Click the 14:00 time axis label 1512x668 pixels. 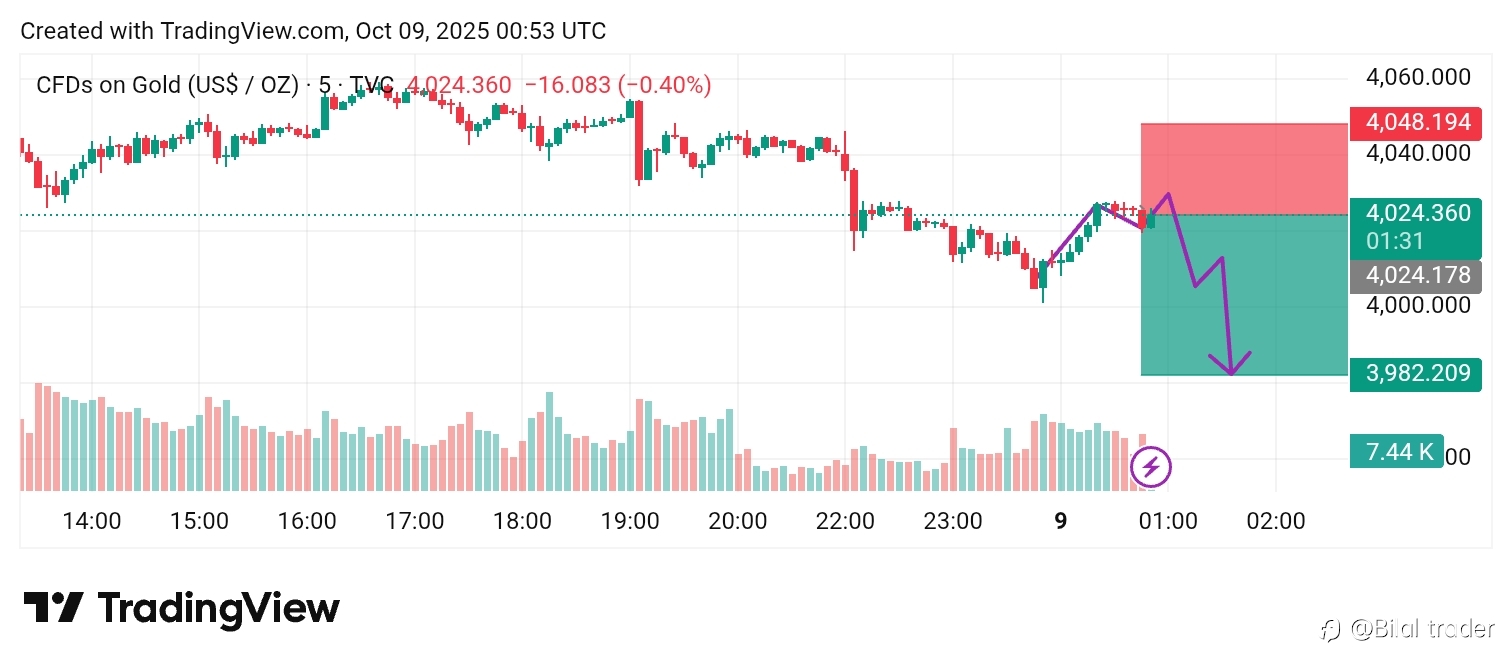pos(92,521)
